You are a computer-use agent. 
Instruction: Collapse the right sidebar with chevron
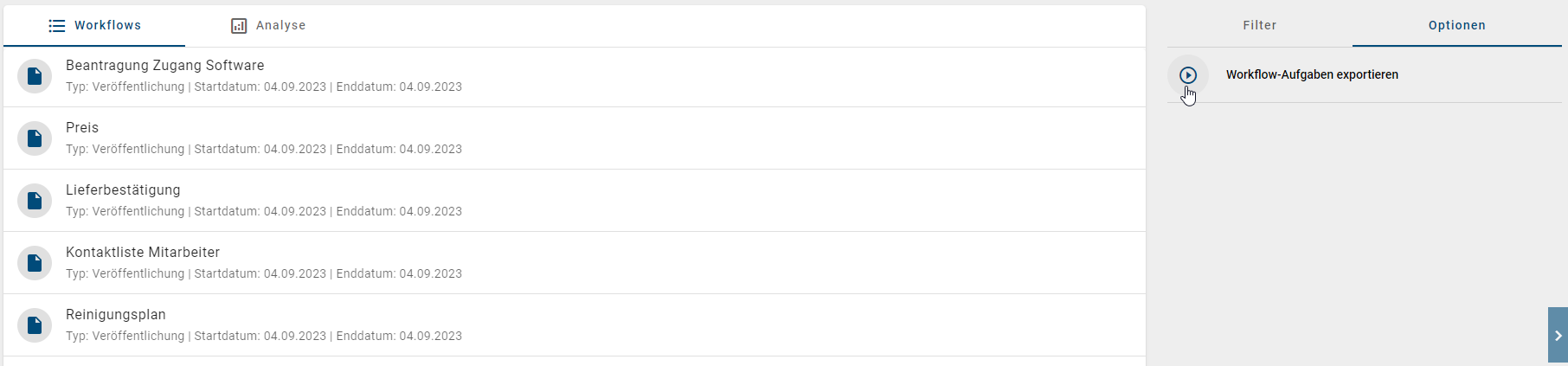coord(1558,335)
